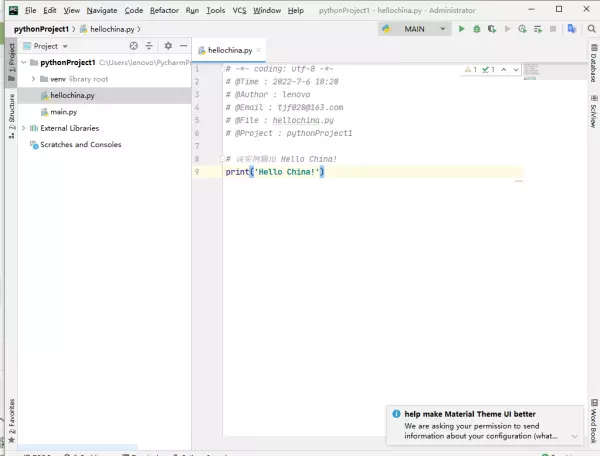Hide the Project tool window
The width and height of the screenshot is (600, 456).
184,46
